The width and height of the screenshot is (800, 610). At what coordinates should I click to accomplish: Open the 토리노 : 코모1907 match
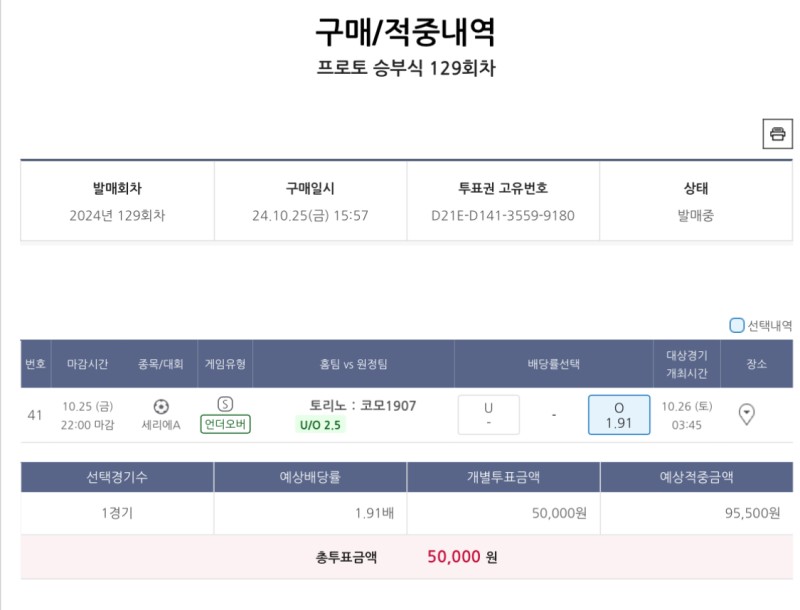(362, 405)
